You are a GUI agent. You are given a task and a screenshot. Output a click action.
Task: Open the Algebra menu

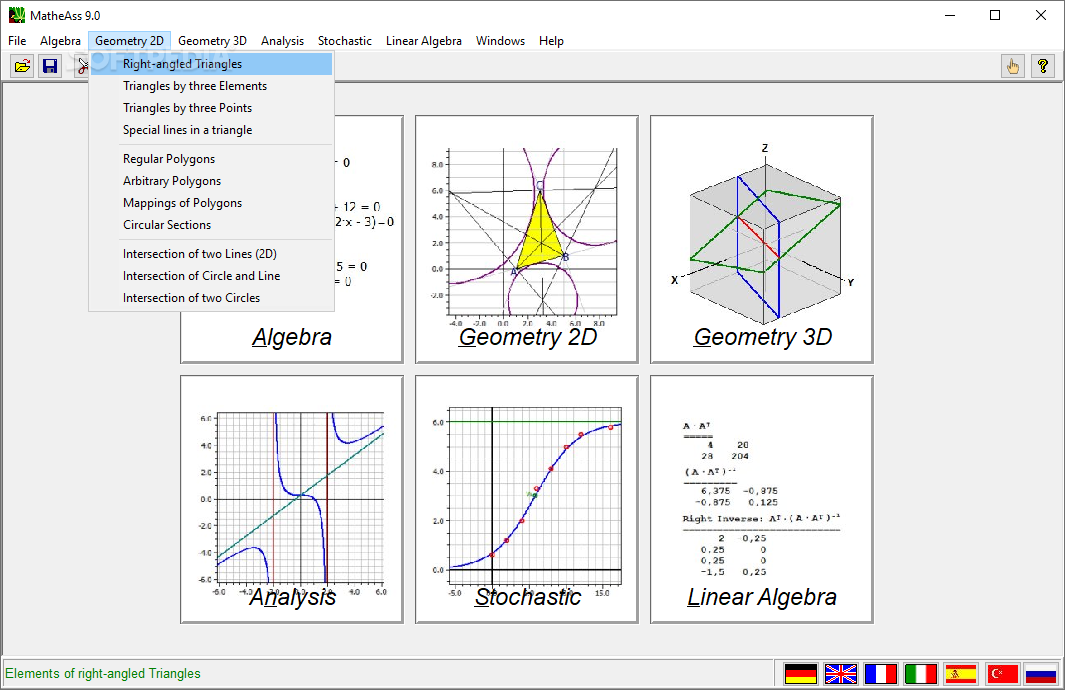[x=60, y=41]
